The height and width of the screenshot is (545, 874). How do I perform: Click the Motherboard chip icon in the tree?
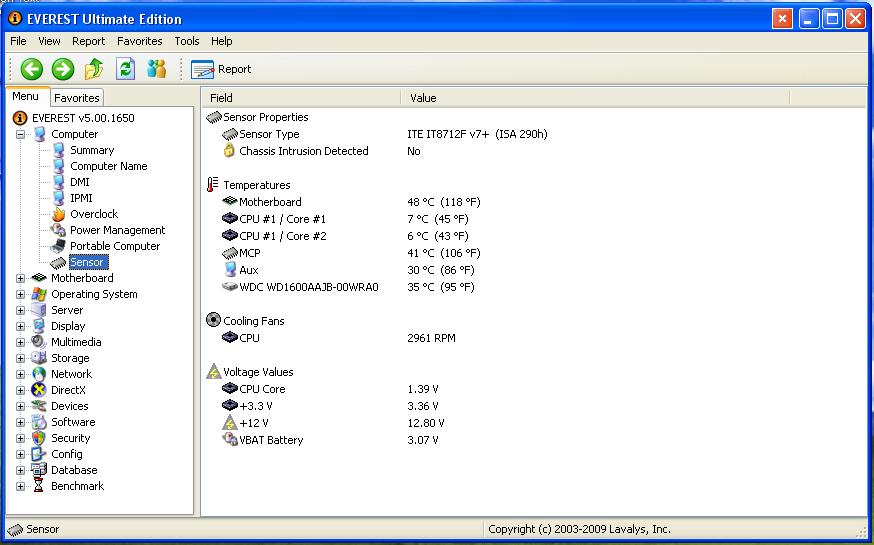coord(39,278)
